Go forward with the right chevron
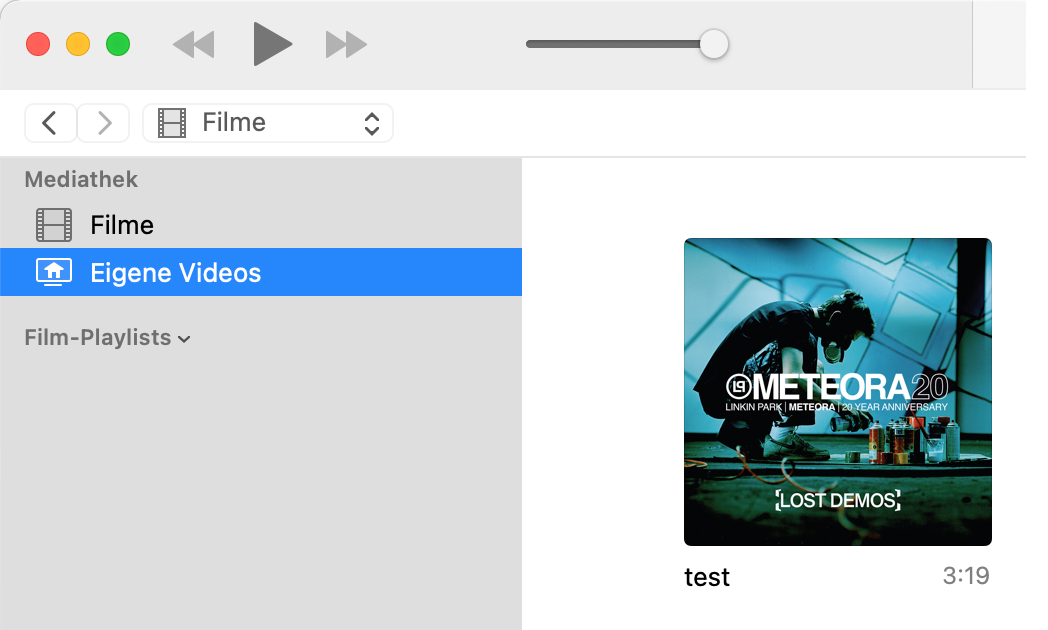The image size is (1048, 630). coord(104,123)
